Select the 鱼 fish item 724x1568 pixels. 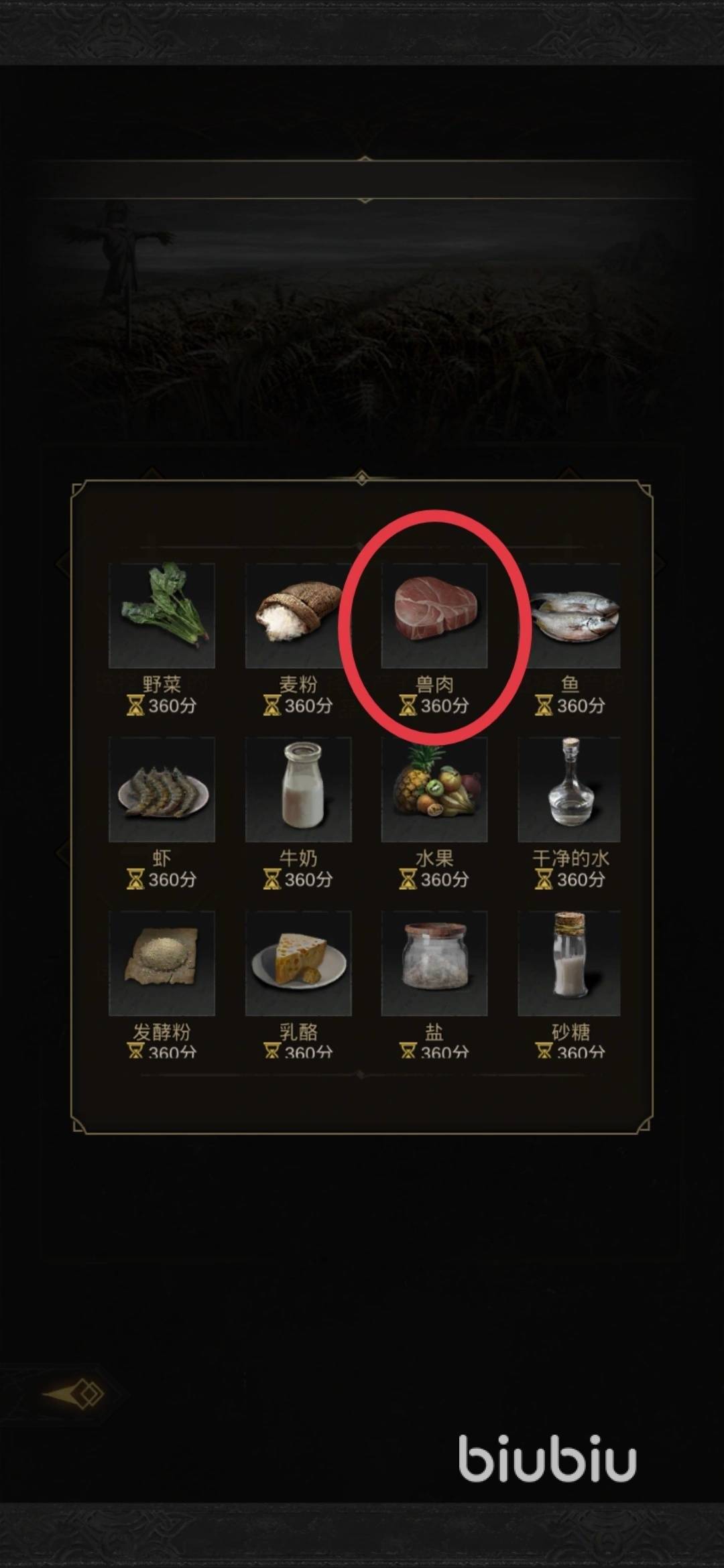click(x=569, y=615)
